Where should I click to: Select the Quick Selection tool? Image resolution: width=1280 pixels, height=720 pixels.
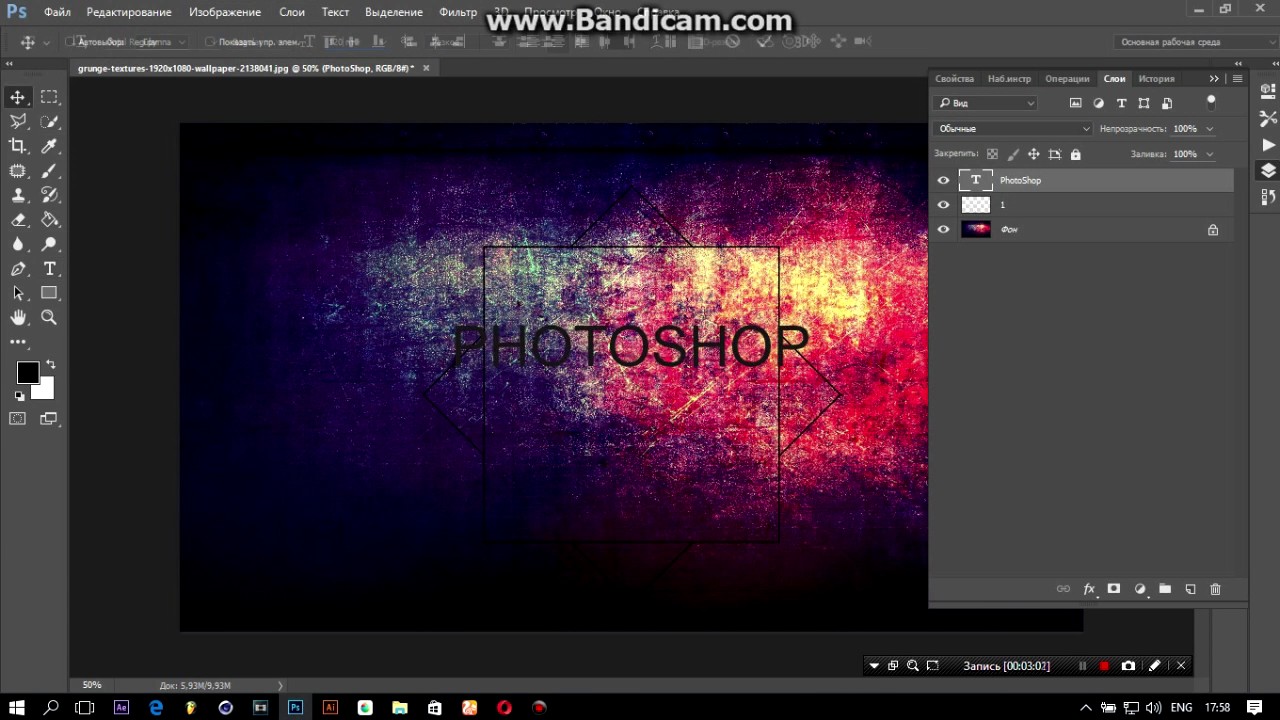point(49,121)
